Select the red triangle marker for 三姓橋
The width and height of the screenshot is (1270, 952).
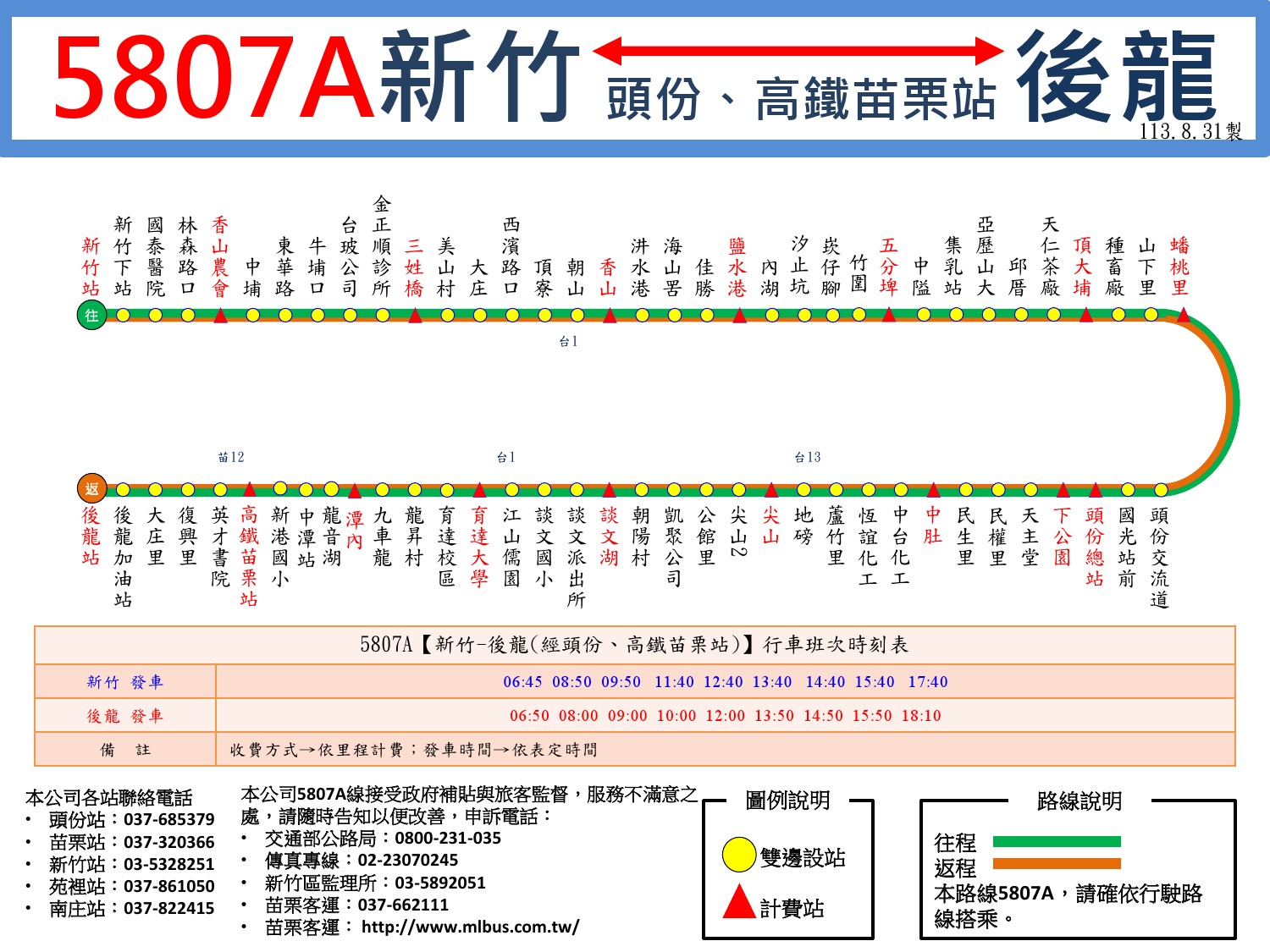click(415, 316)
